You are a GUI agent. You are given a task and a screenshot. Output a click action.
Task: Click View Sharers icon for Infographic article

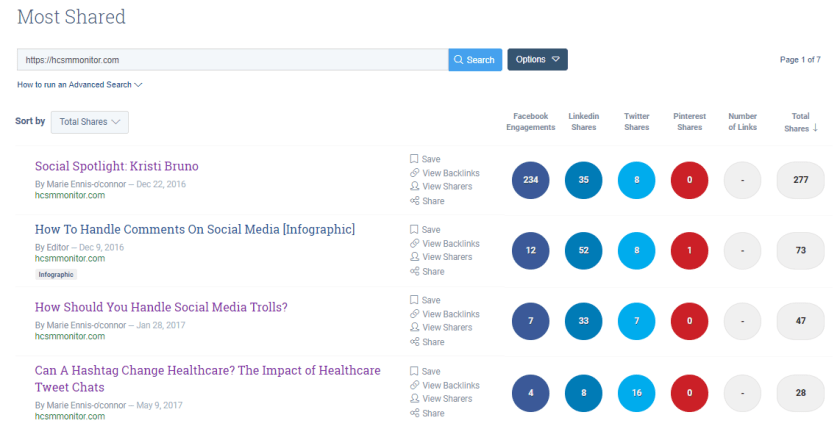click(x=414, y=257)
